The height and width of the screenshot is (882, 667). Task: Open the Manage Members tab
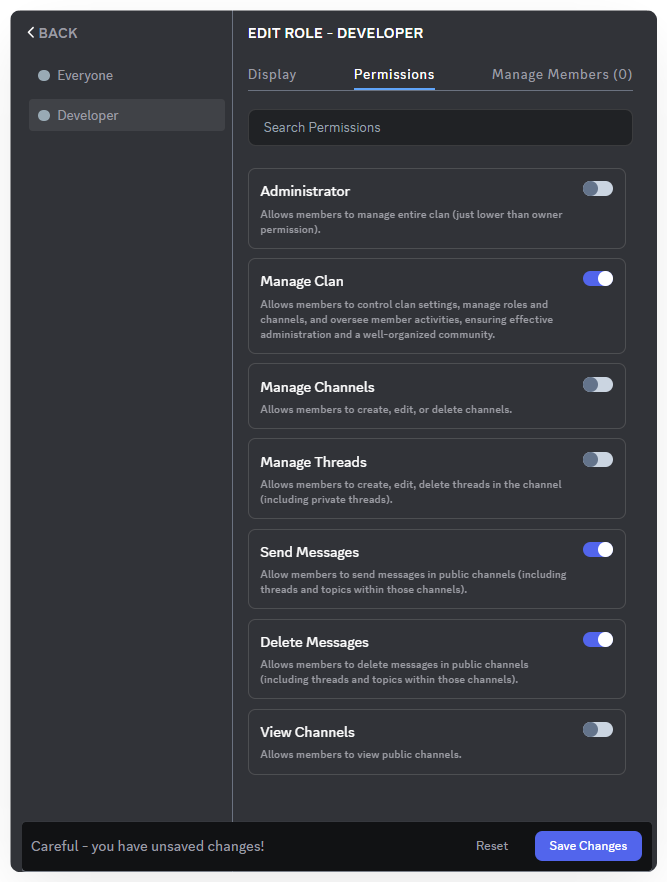[x=561, y=75]
